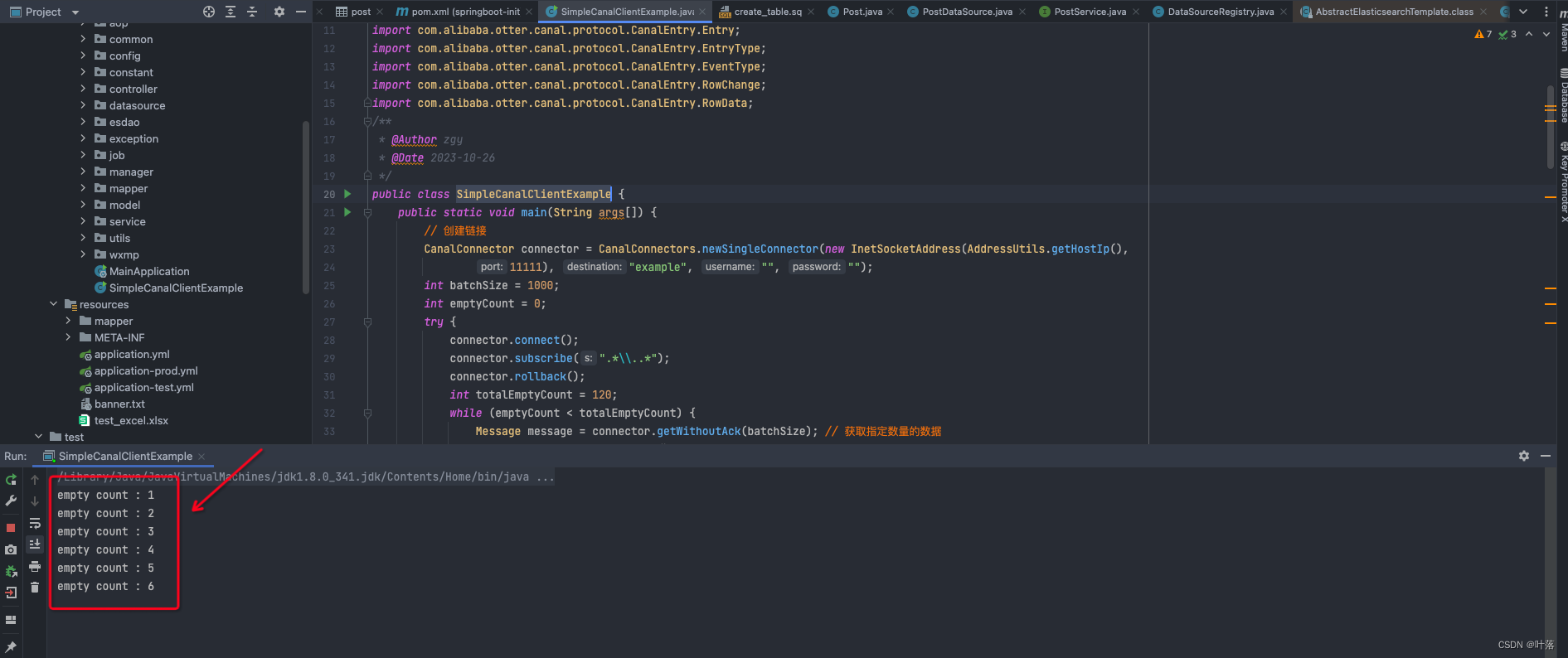
Task: Open editor tabs more options menu
Action: pyautogui.click(x=1546, y=12)
